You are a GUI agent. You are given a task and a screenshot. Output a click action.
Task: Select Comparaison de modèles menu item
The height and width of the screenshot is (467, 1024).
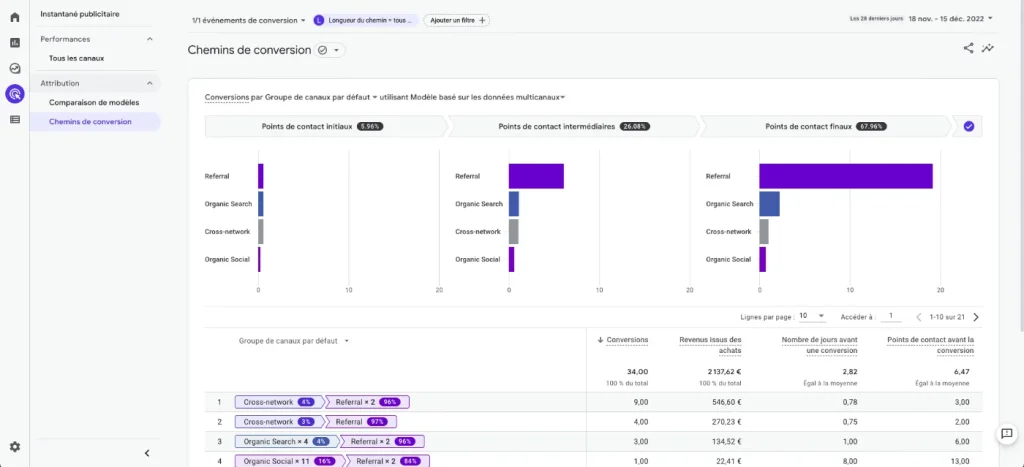(x=94, y=103)
